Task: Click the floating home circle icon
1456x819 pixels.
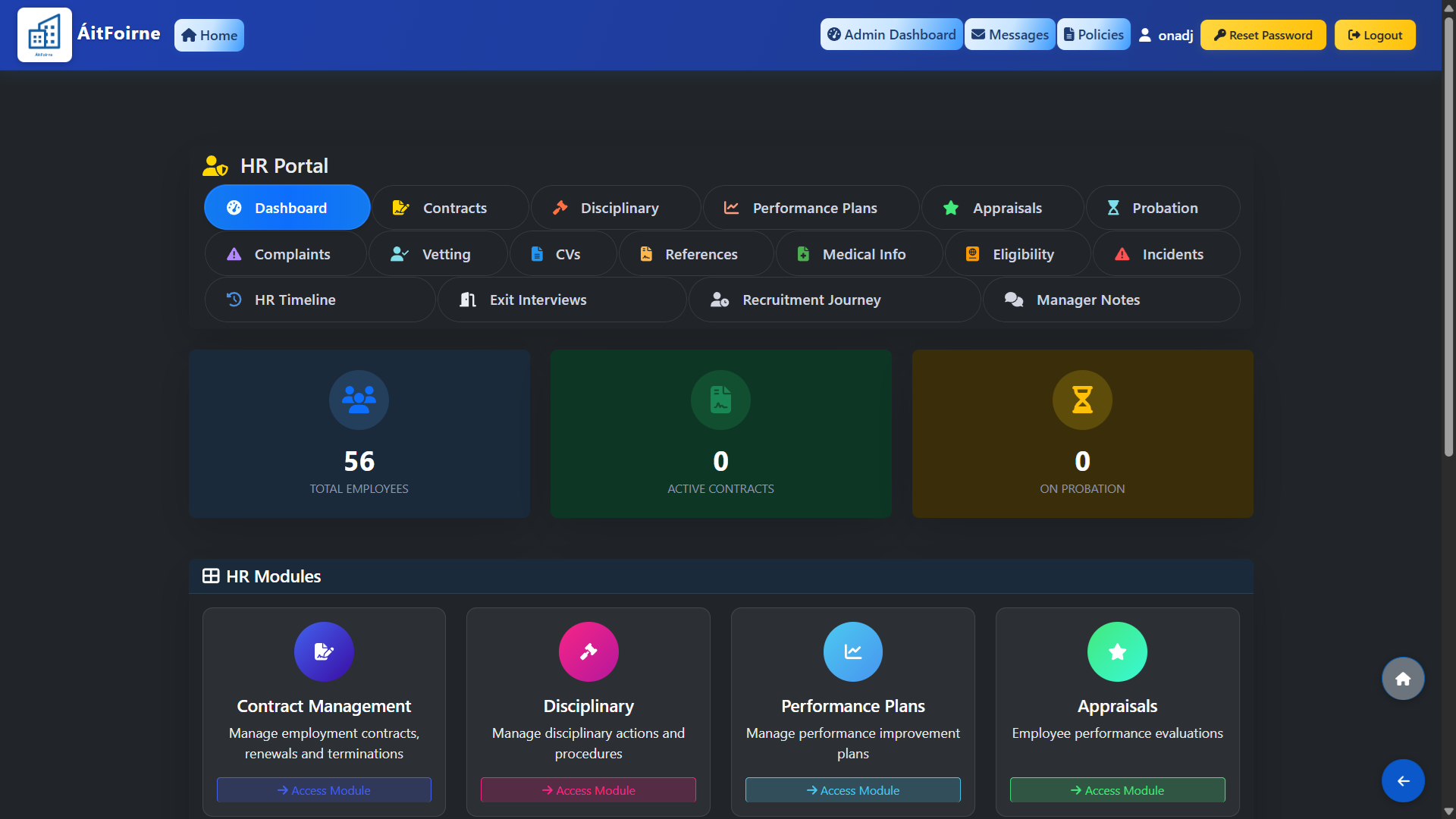Action: coord(1403,679)
